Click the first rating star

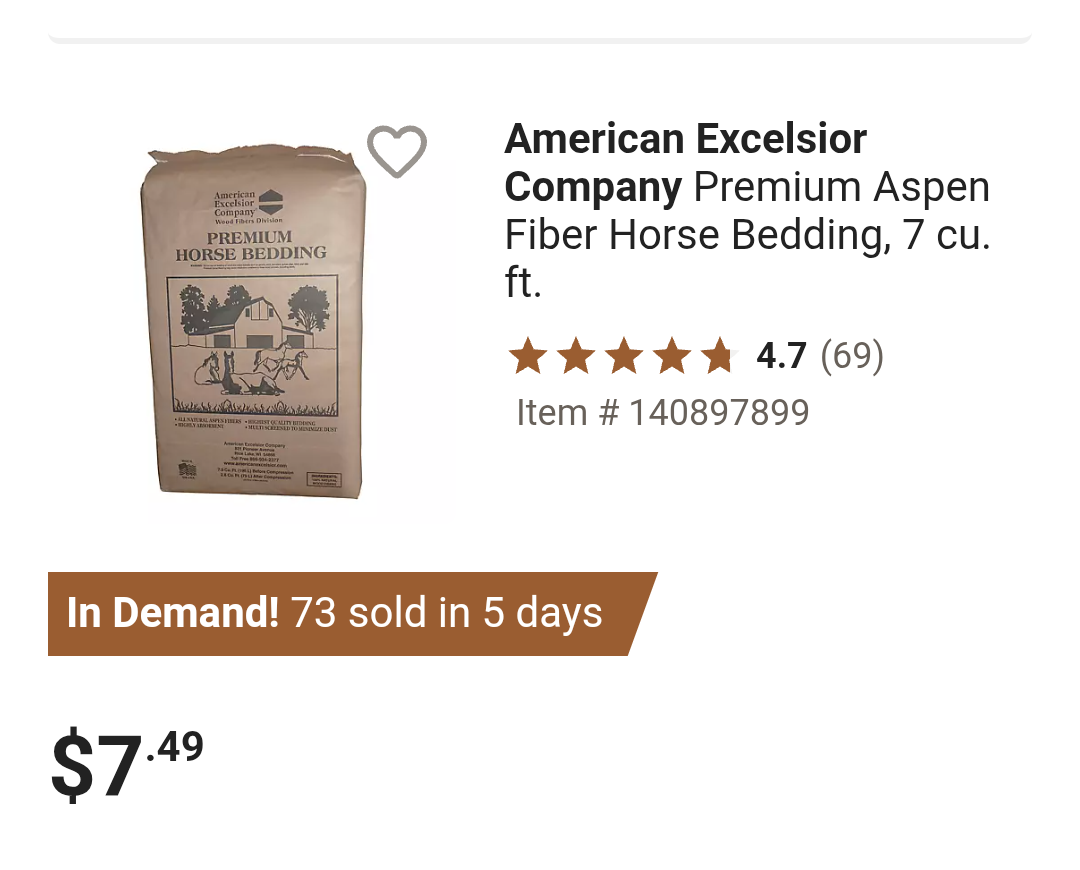pos(528,355)
